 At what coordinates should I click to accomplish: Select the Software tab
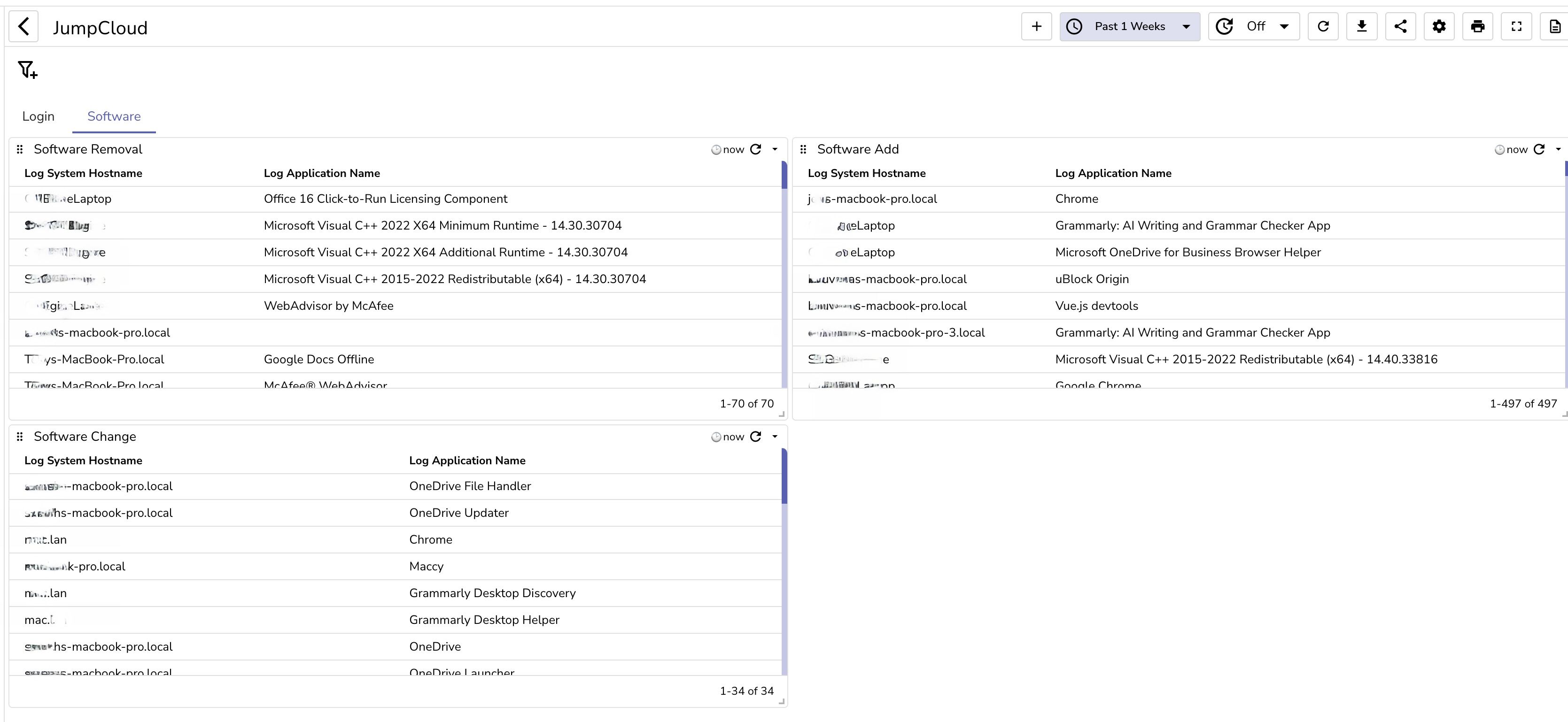(114, 117)
